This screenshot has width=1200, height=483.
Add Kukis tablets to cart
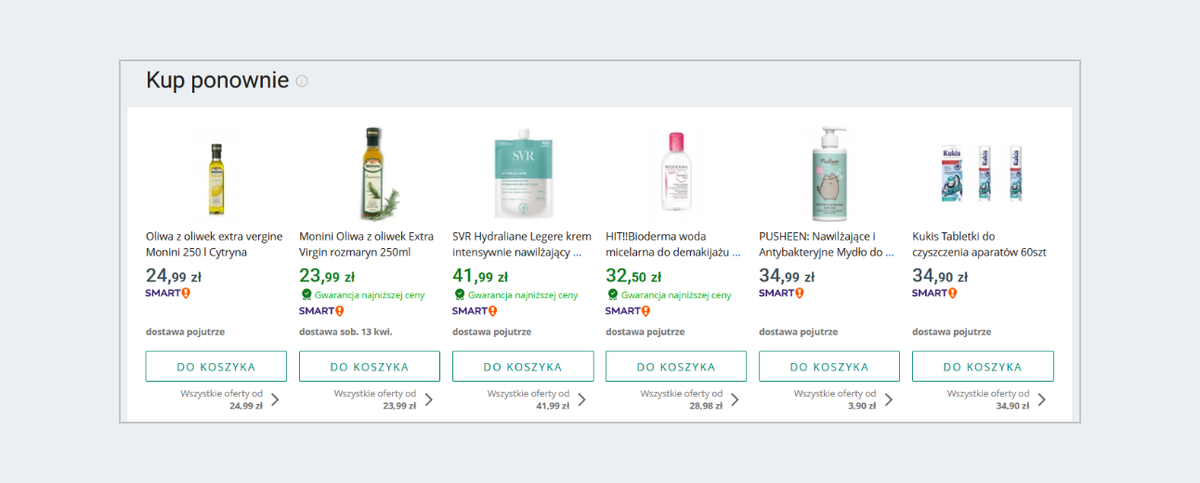(x=982, y=367)
